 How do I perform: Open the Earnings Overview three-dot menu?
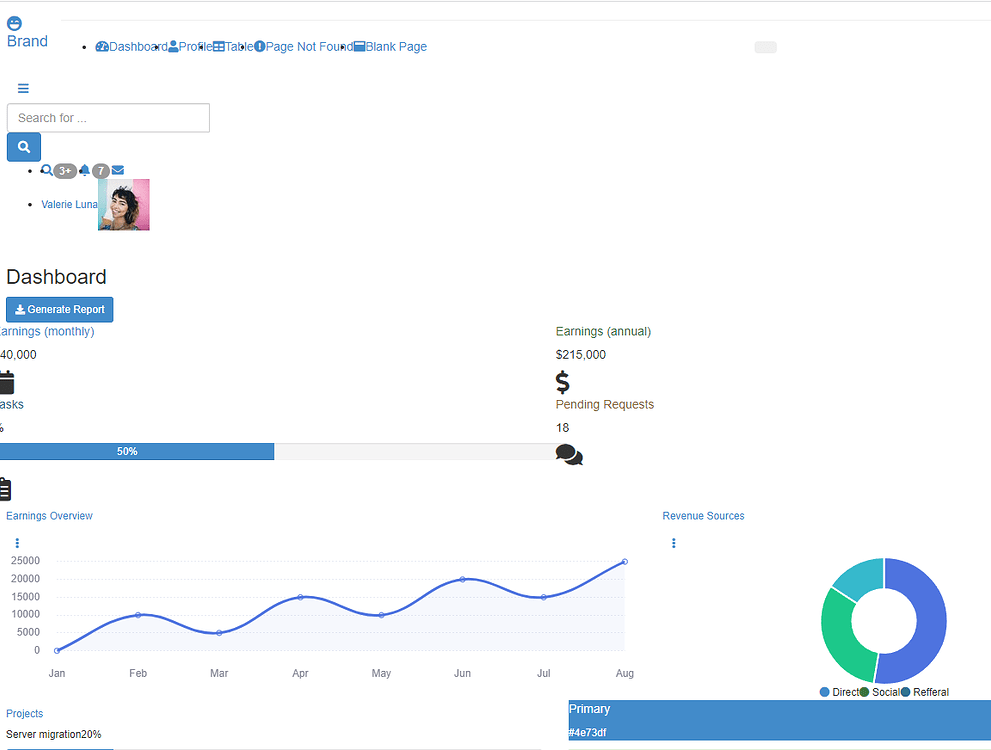[17, 543]
